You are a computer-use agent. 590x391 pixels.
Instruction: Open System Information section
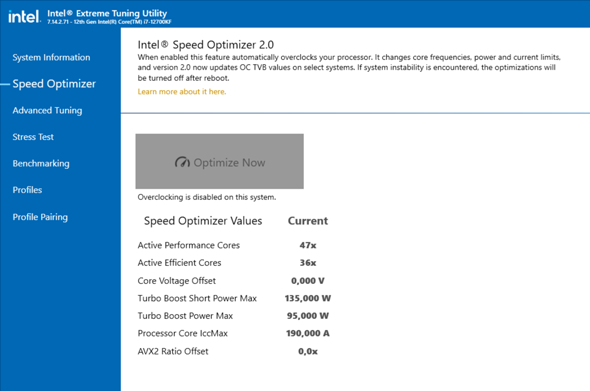(51, 57)
